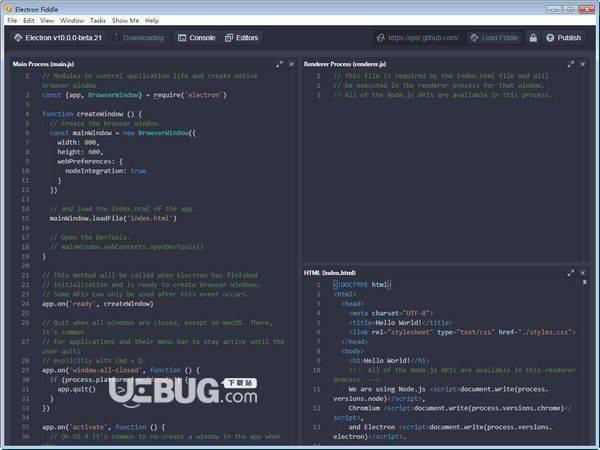Screen dimensions: 600x450
Task: Click the Main Process (main.js) title
Action: [43, 64]
